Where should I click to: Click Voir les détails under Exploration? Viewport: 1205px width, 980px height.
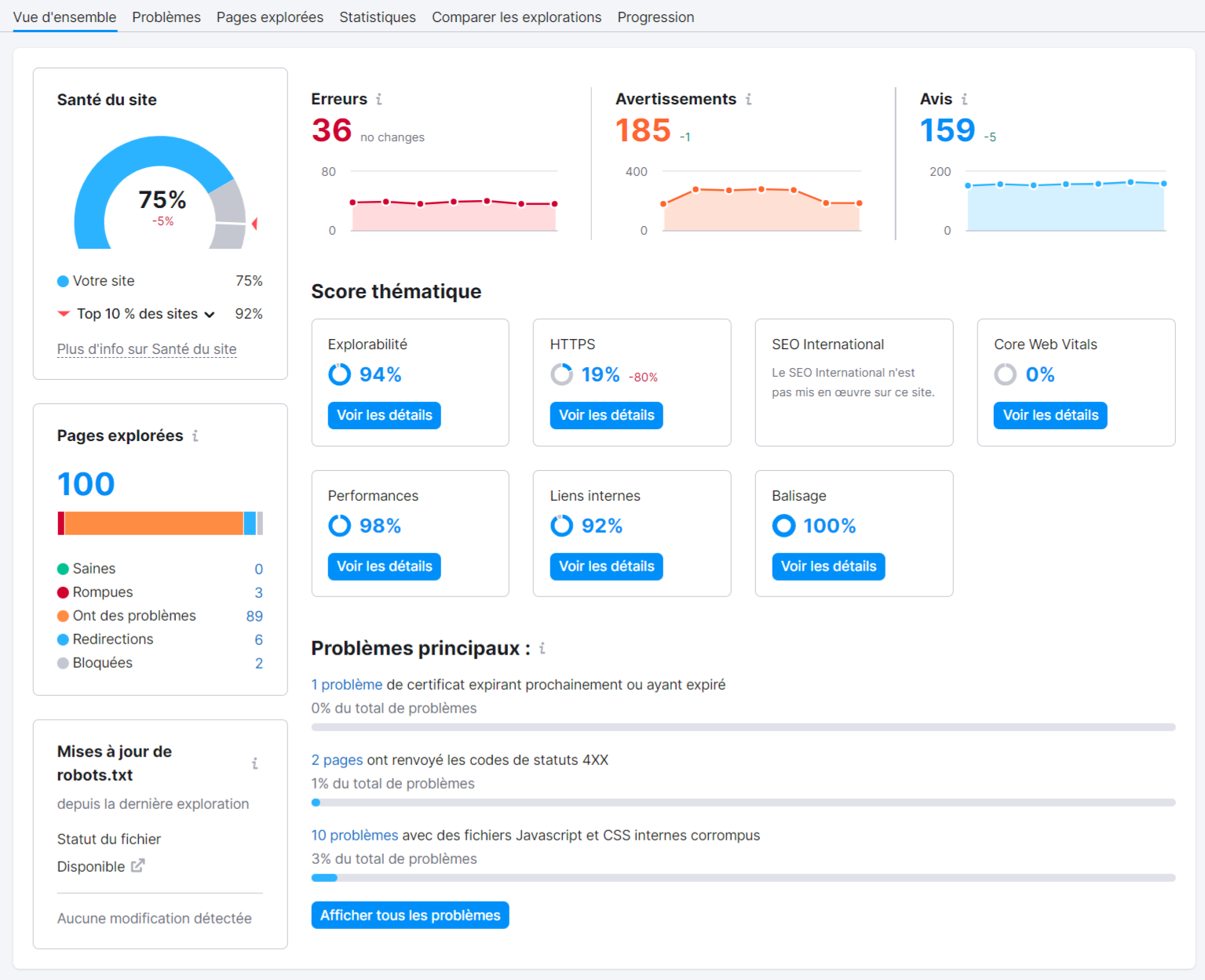tap(384, 415)
